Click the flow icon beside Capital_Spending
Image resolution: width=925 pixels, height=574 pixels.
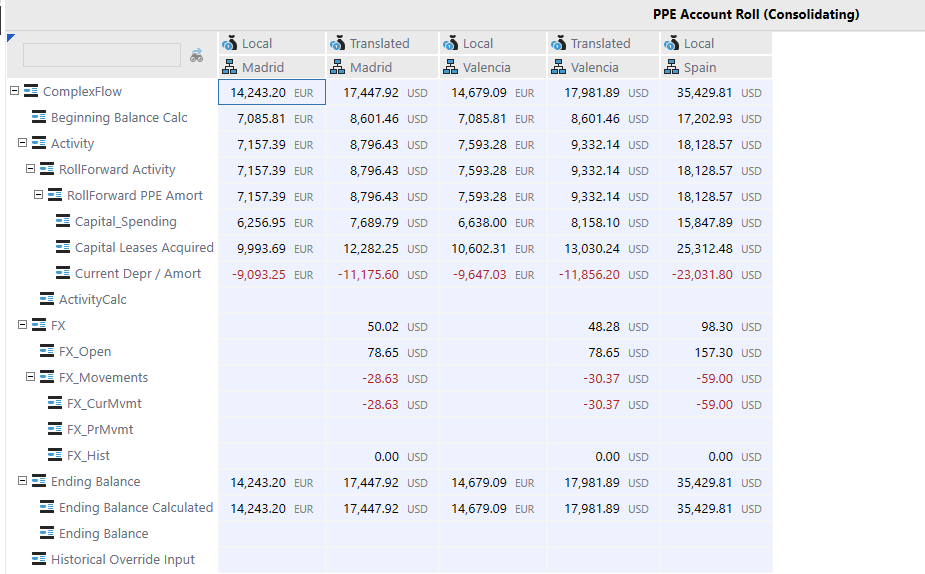(63, 222)
